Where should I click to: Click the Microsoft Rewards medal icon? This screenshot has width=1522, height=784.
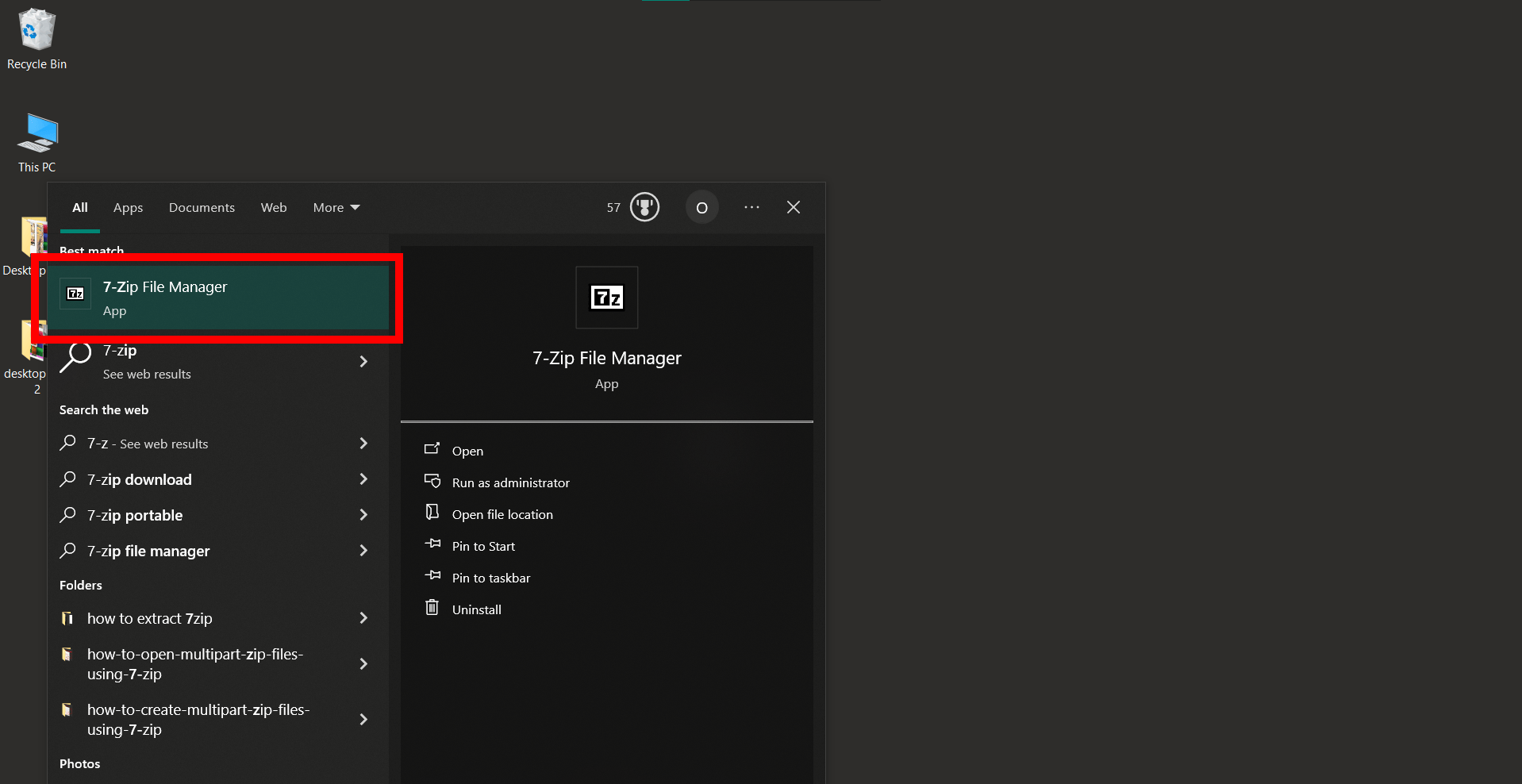644,207
